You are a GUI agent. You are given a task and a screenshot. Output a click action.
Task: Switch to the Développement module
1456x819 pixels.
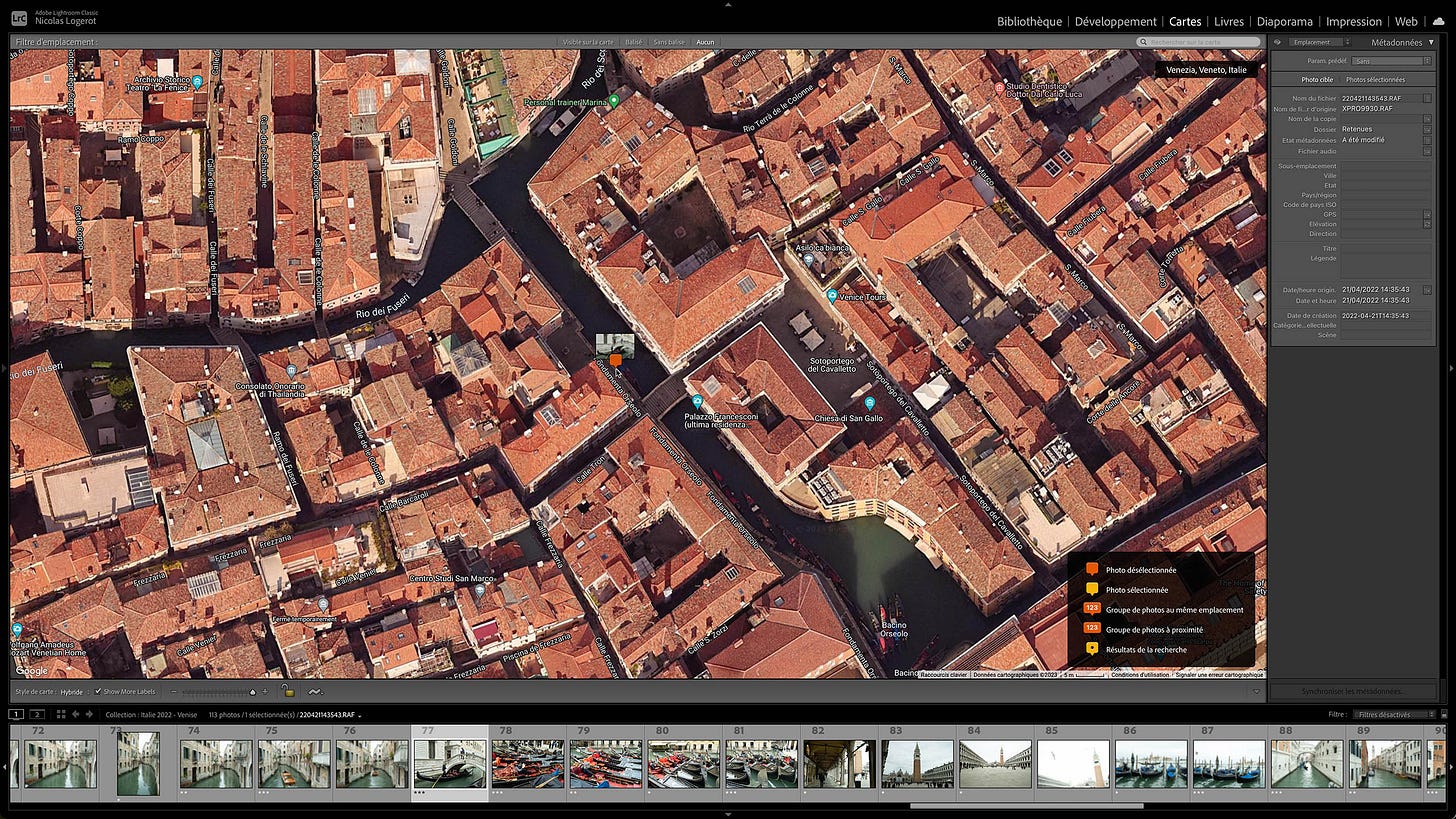click(1115, 21)
